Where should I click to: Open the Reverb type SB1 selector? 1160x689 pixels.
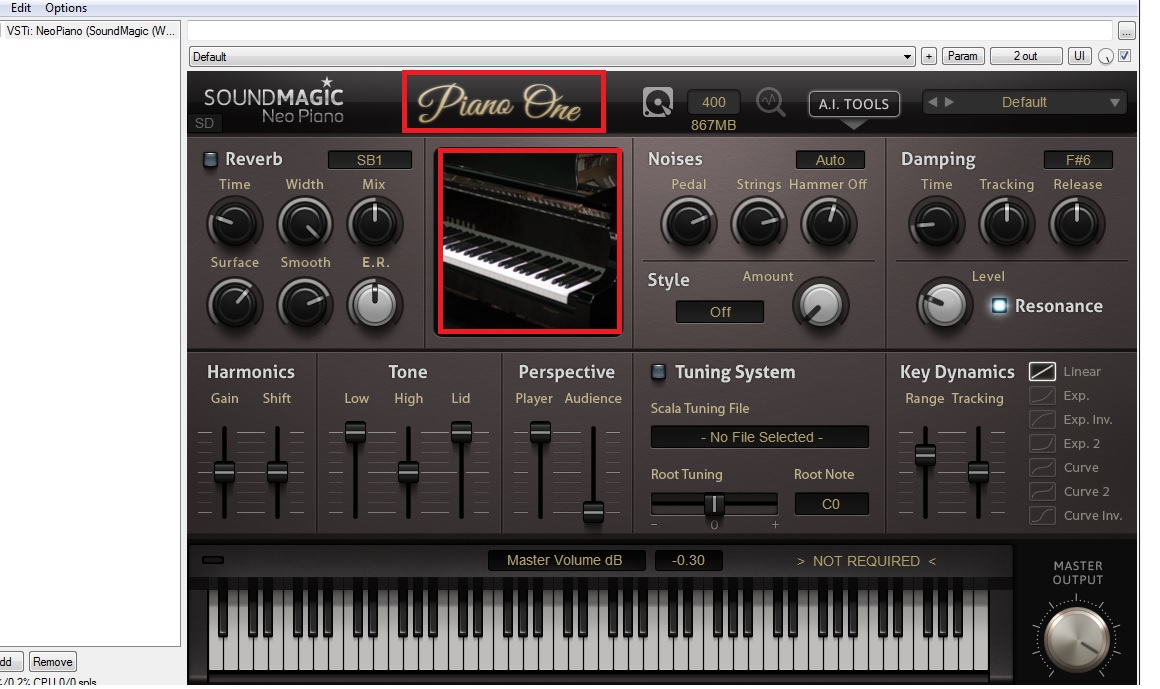pyautogui.click(x=370, y=160)
